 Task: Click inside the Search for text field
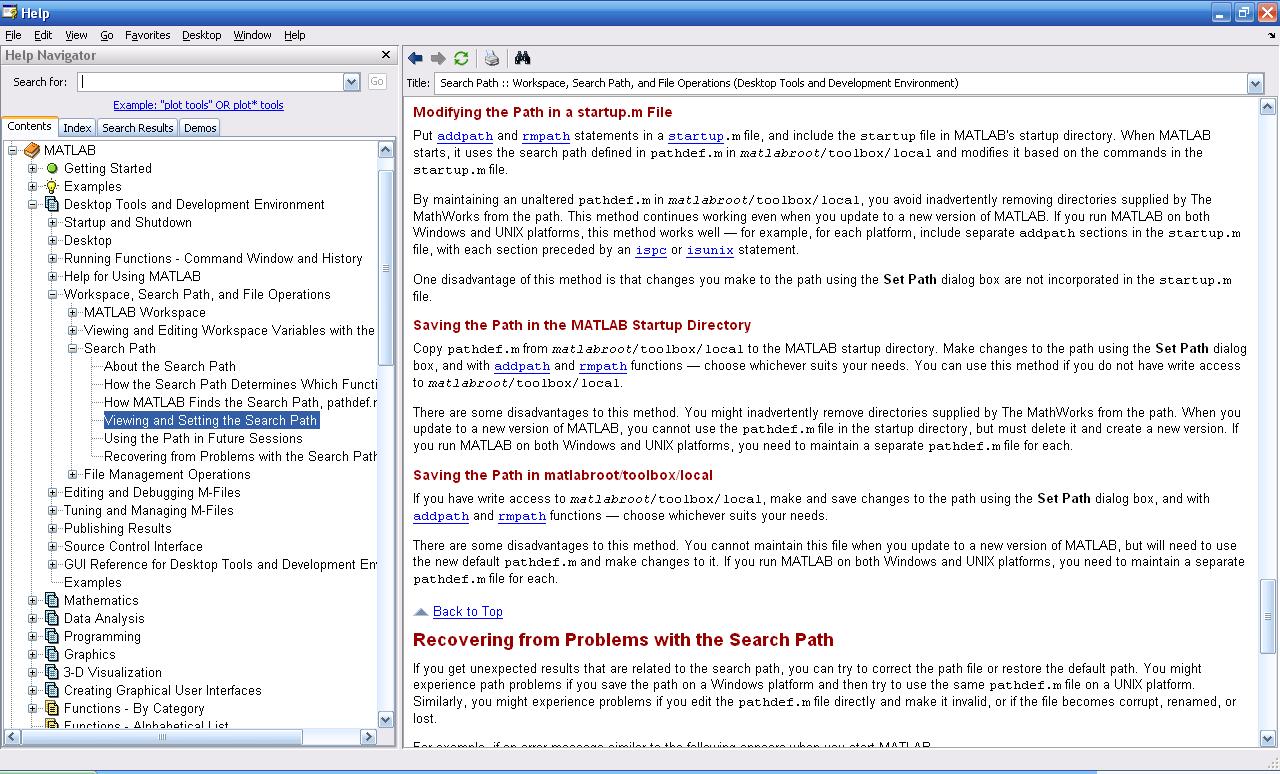pos(211,82)
